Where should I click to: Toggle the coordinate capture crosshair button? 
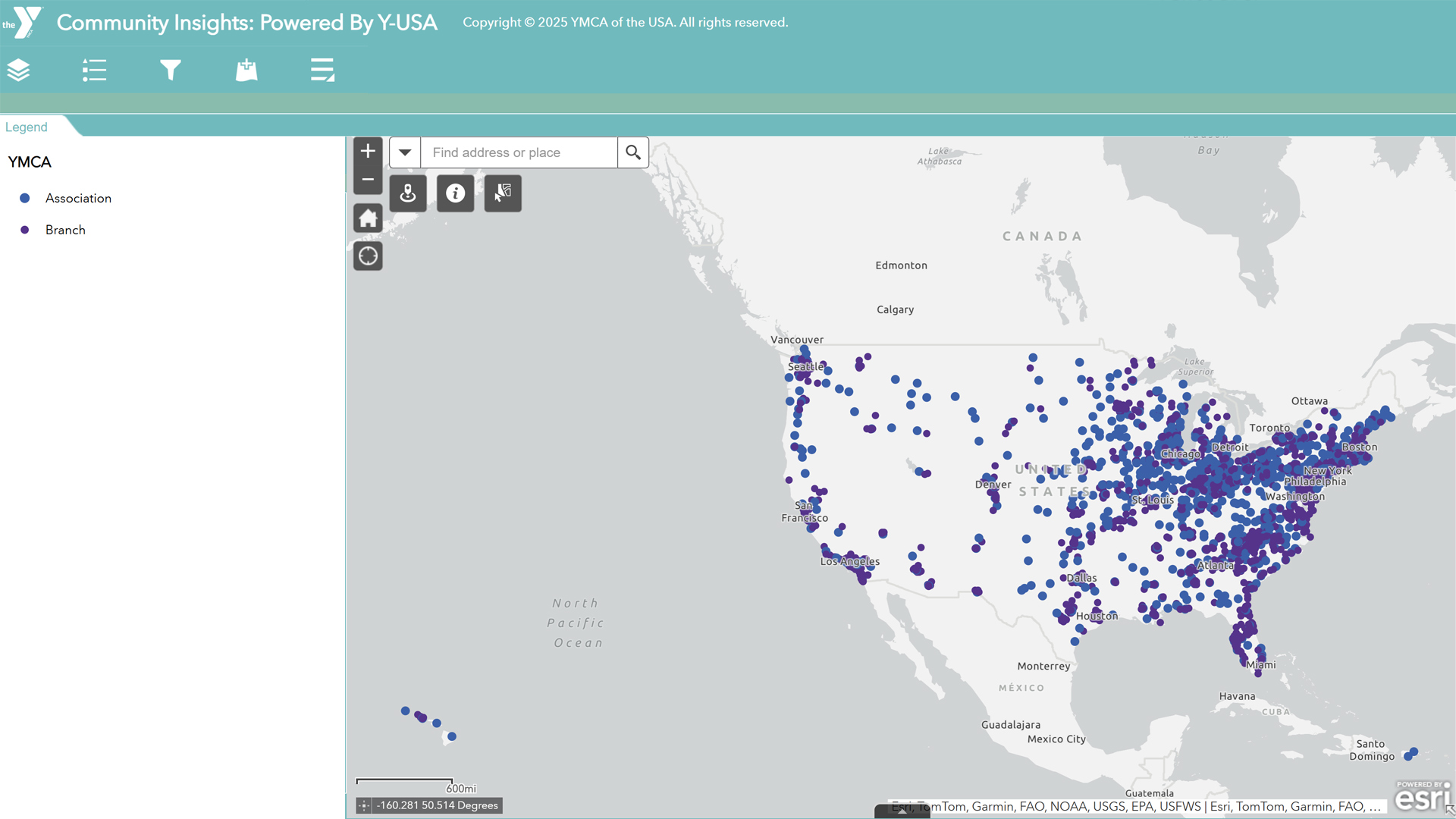coord(364,805)
